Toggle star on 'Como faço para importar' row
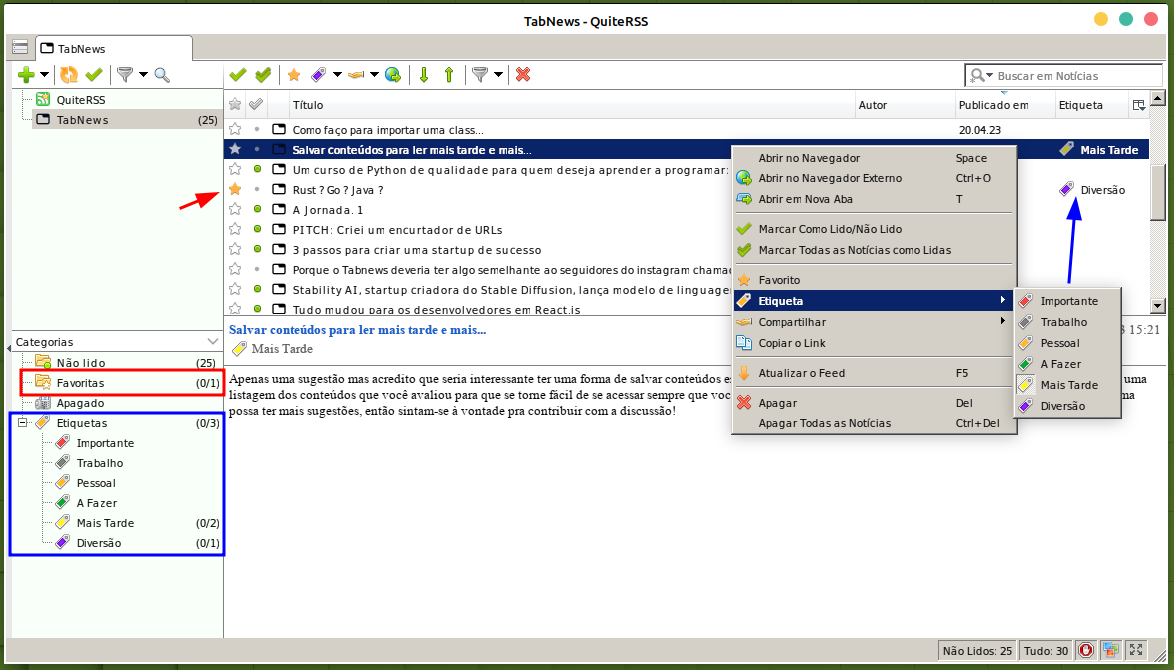Viewport: 1174px width, 670px height. coord(235,130)
